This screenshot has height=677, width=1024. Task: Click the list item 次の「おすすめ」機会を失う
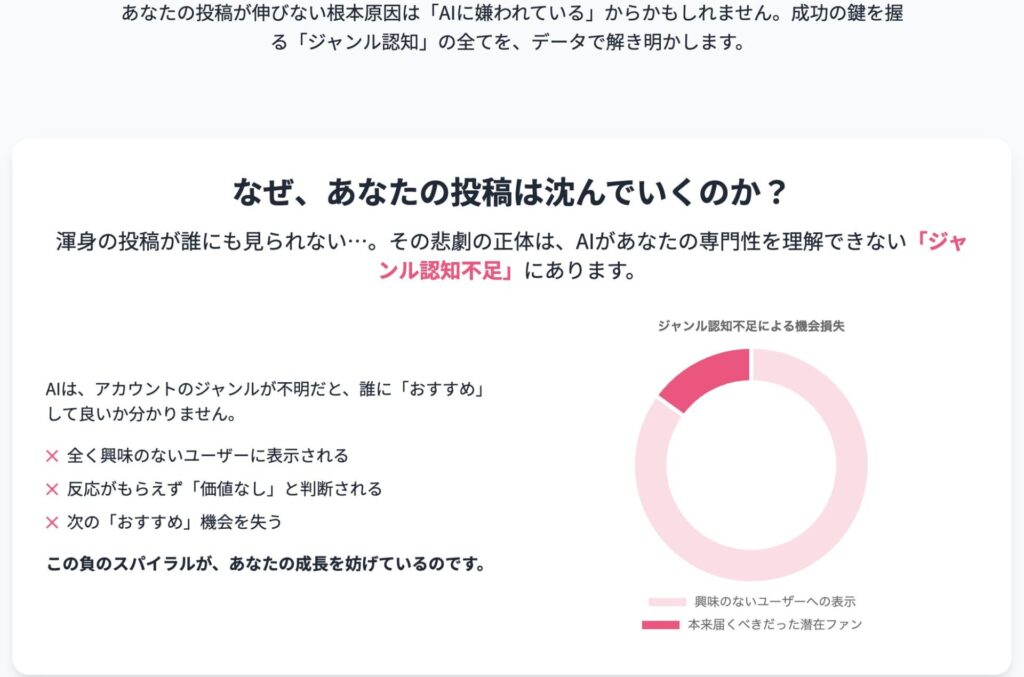coord(174,522)
